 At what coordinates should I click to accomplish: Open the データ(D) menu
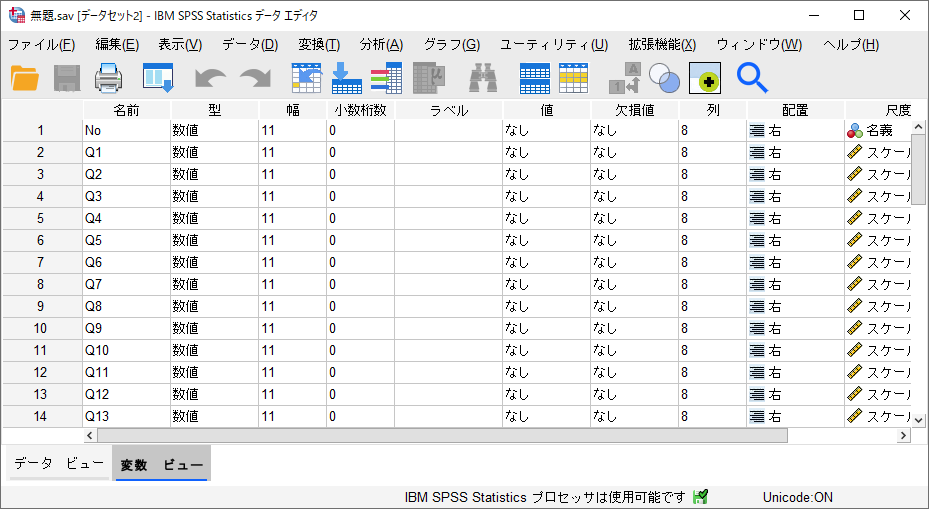point(250,45)
